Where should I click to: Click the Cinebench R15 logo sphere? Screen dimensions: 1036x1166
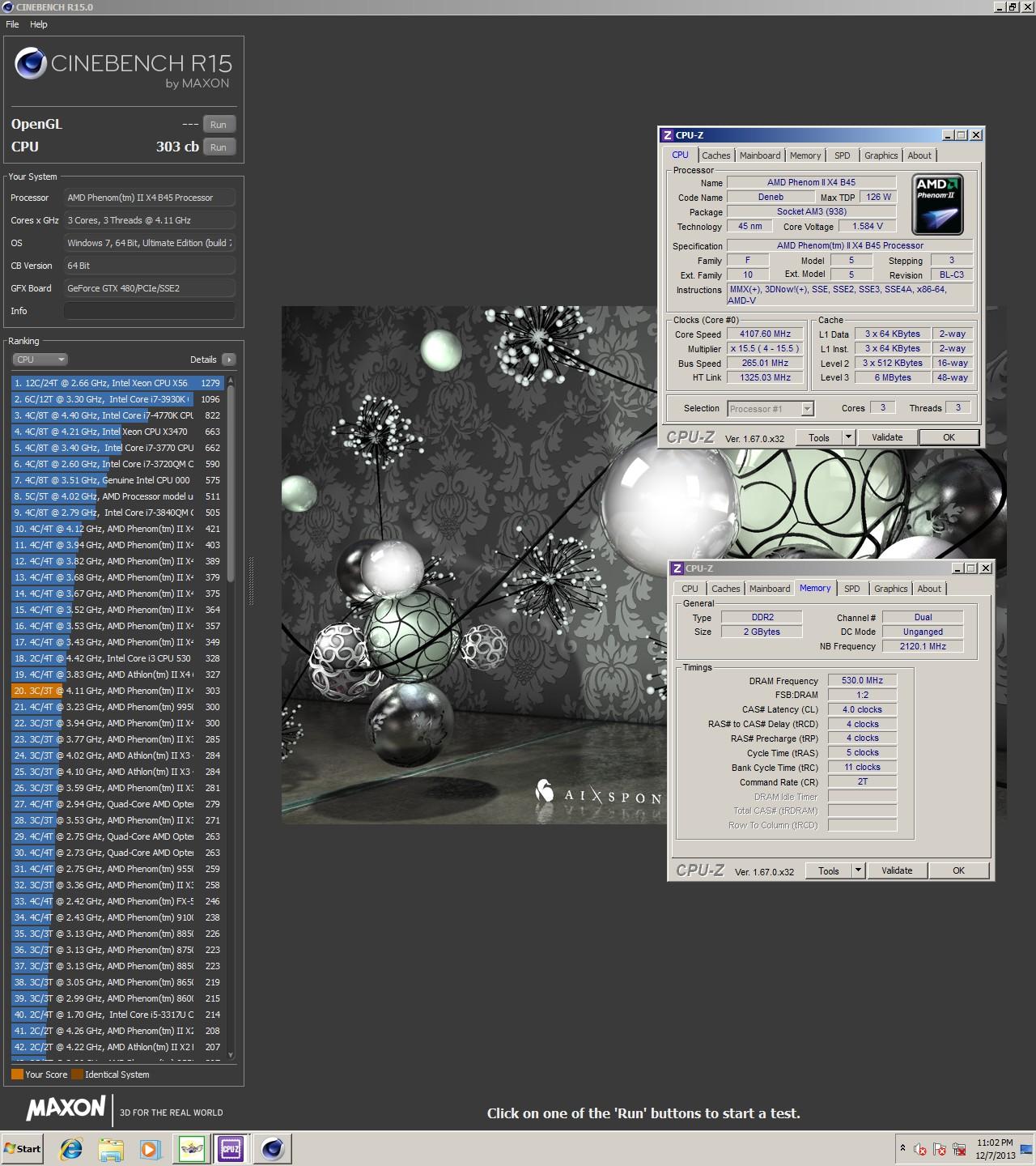30,64
